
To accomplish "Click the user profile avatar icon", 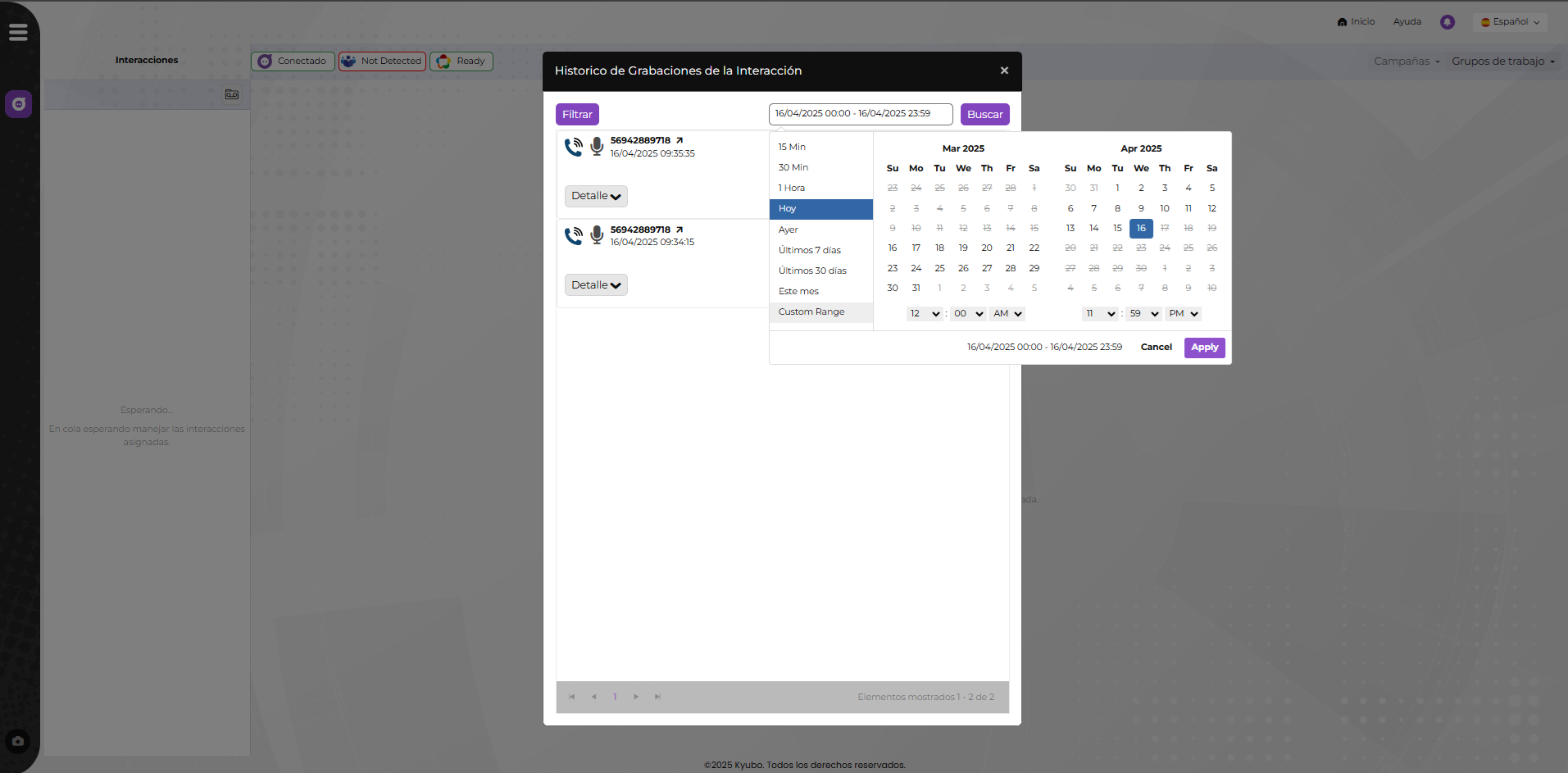I will [x=1447, y=22].
